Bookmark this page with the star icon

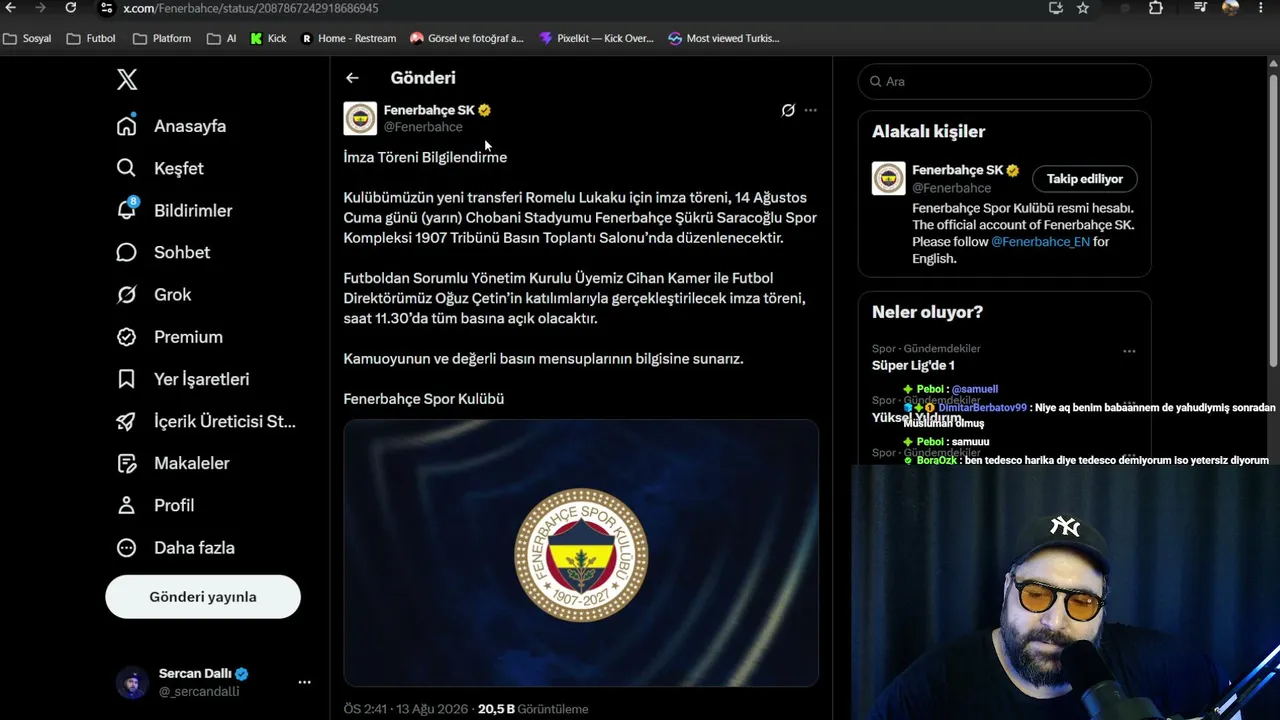pos(1083,8)
